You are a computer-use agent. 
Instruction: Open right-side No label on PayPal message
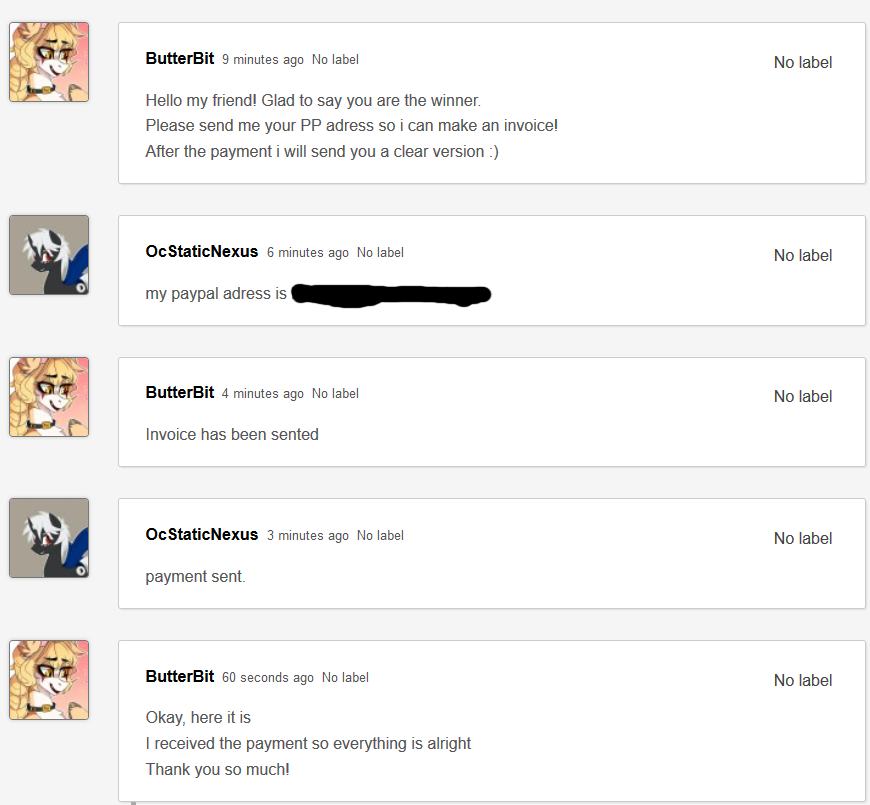(x=803, y=255)
